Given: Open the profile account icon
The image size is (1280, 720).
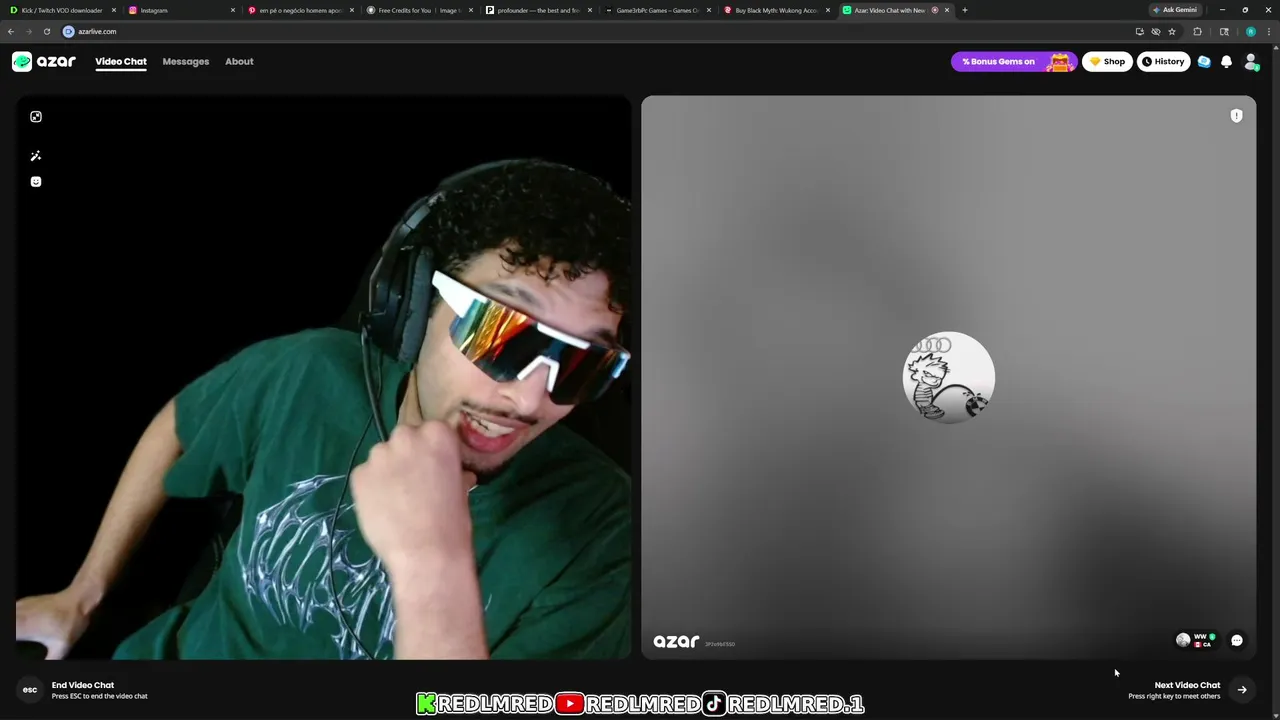Looking at the screenshot, I should [x=1251, y=62].
